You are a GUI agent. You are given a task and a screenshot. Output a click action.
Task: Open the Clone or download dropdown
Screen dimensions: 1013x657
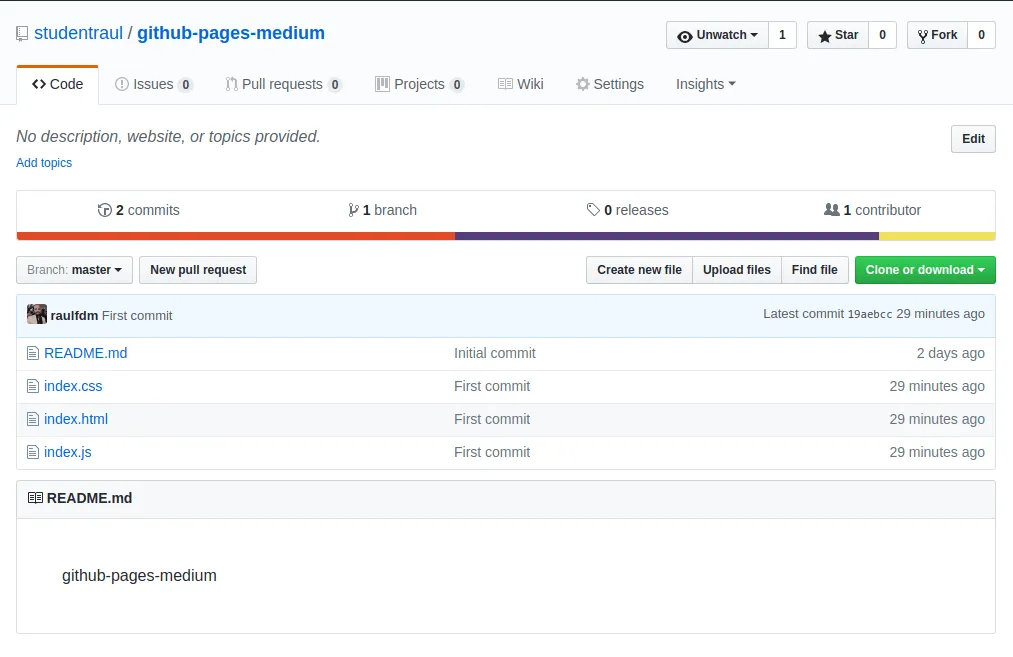[925, 270]
